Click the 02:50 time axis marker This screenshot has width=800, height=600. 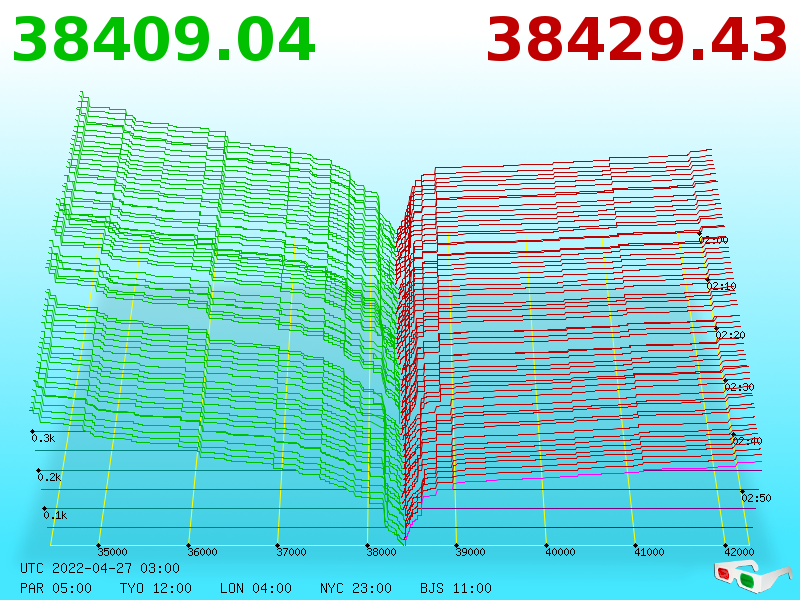click(756, 498)
